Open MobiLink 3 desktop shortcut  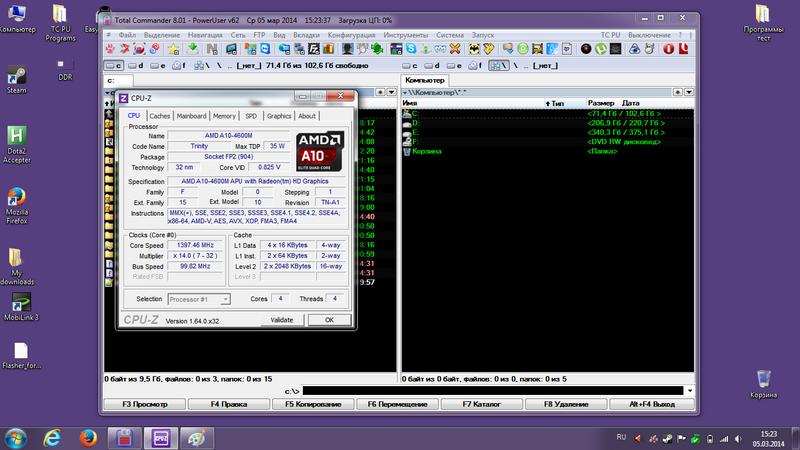click(x=21, y=307)
